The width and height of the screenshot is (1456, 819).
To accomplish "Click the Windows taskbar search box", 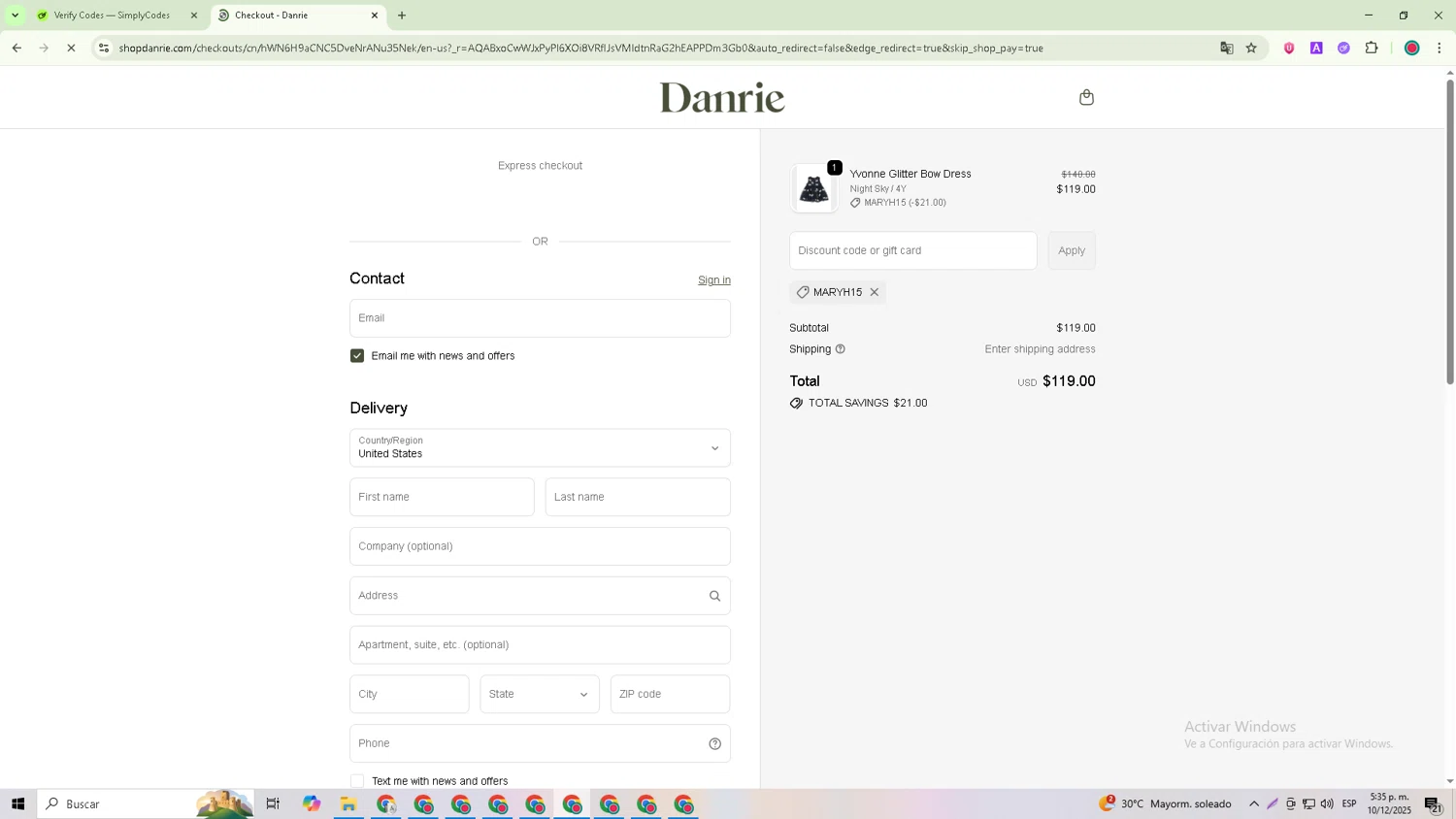I will pyautogui.click(x=146, y=804).
